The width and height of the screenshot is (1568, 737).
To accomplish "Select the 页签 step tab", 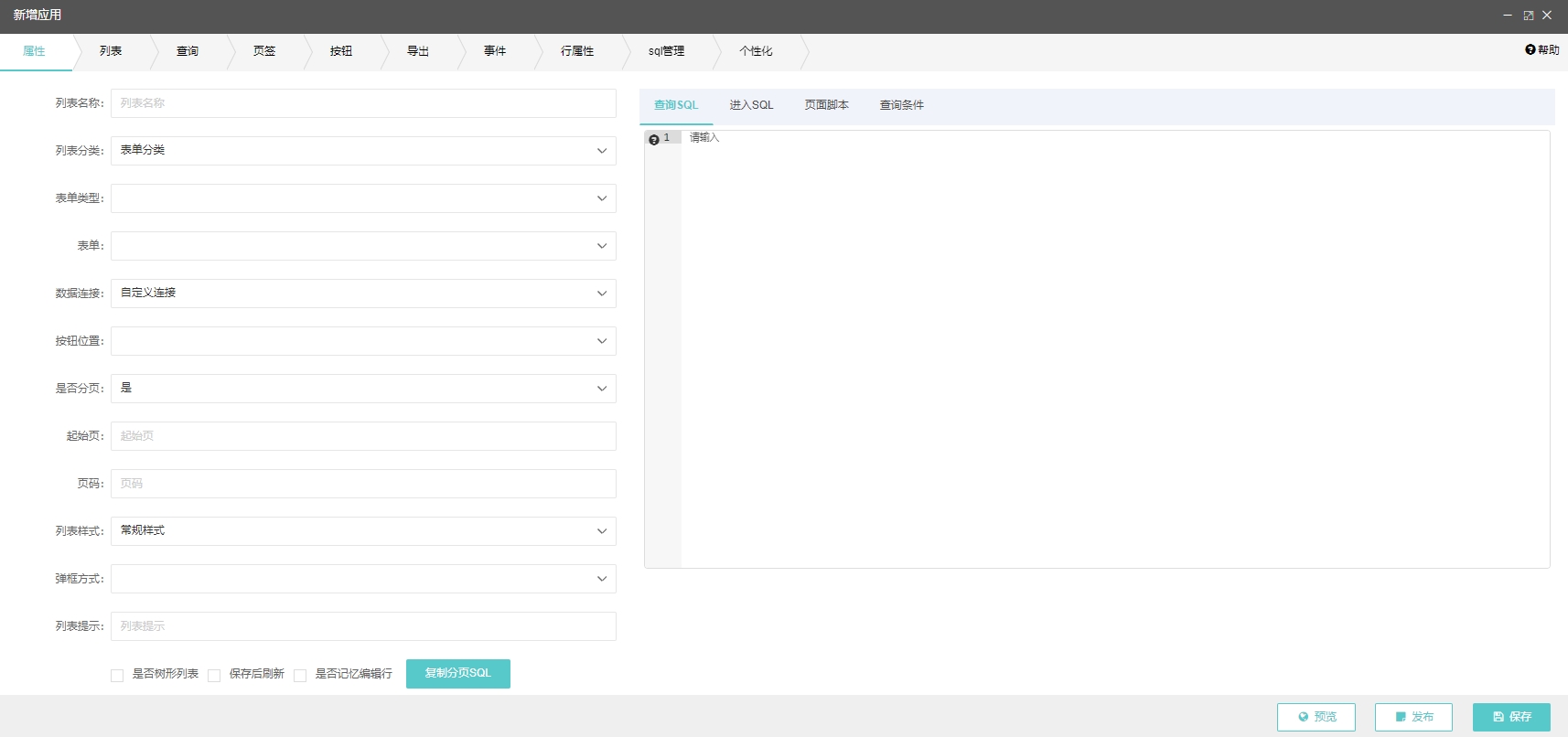I will 264,51.
